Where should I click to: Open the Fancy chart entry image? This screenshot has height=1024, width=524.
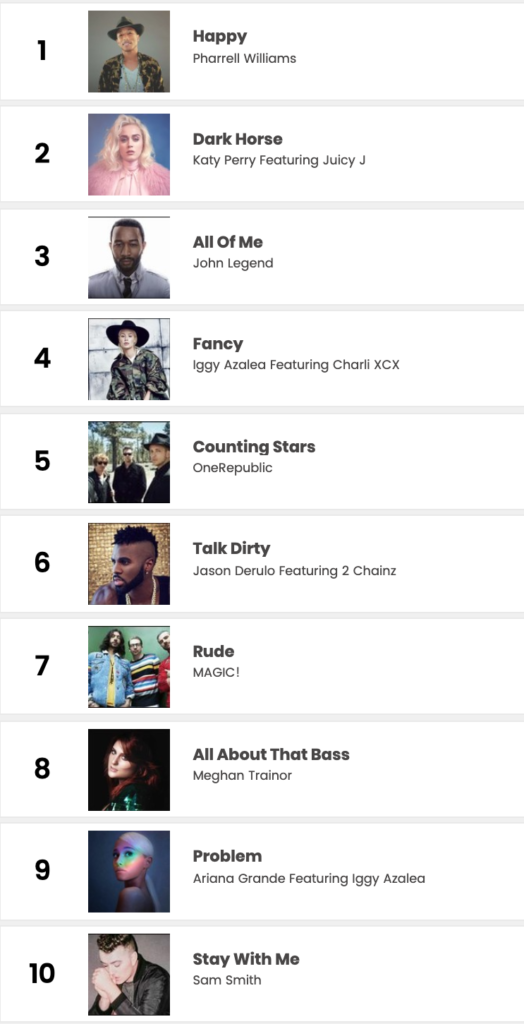[x=129, y=359]
